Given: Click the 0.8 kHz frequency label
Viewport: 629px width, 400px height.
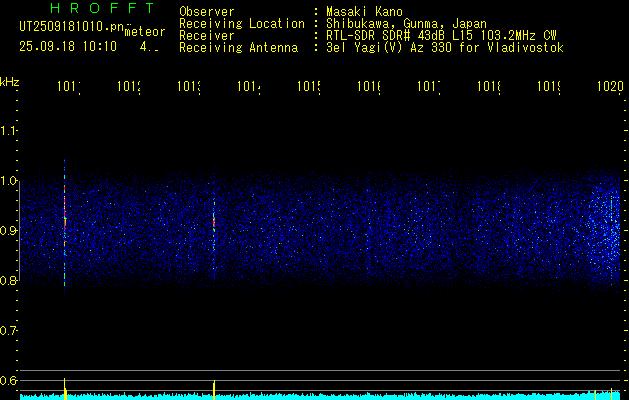Looking at the screenshot, I should (10, 281).
